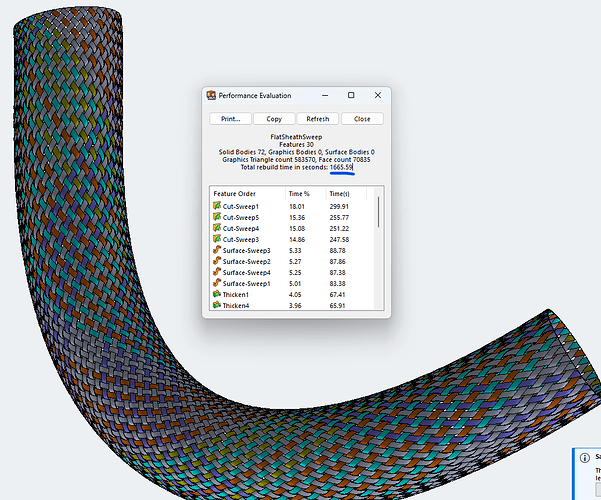The height and width of the screenshot is (500, 601).
Task: Click the Surface-Sweep3 feature icon
Action: click(x=217, y=251)
